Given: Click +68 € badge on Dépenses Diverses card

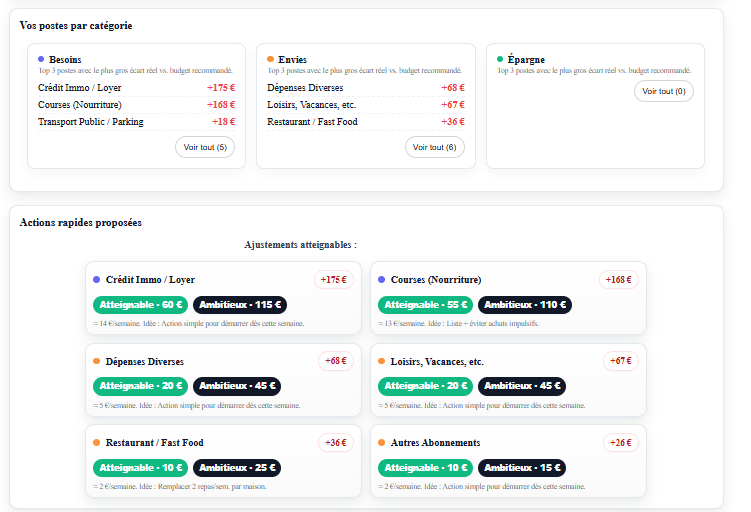Looking at the screenshot, I should pyautogui.click(x=335, y=361).
